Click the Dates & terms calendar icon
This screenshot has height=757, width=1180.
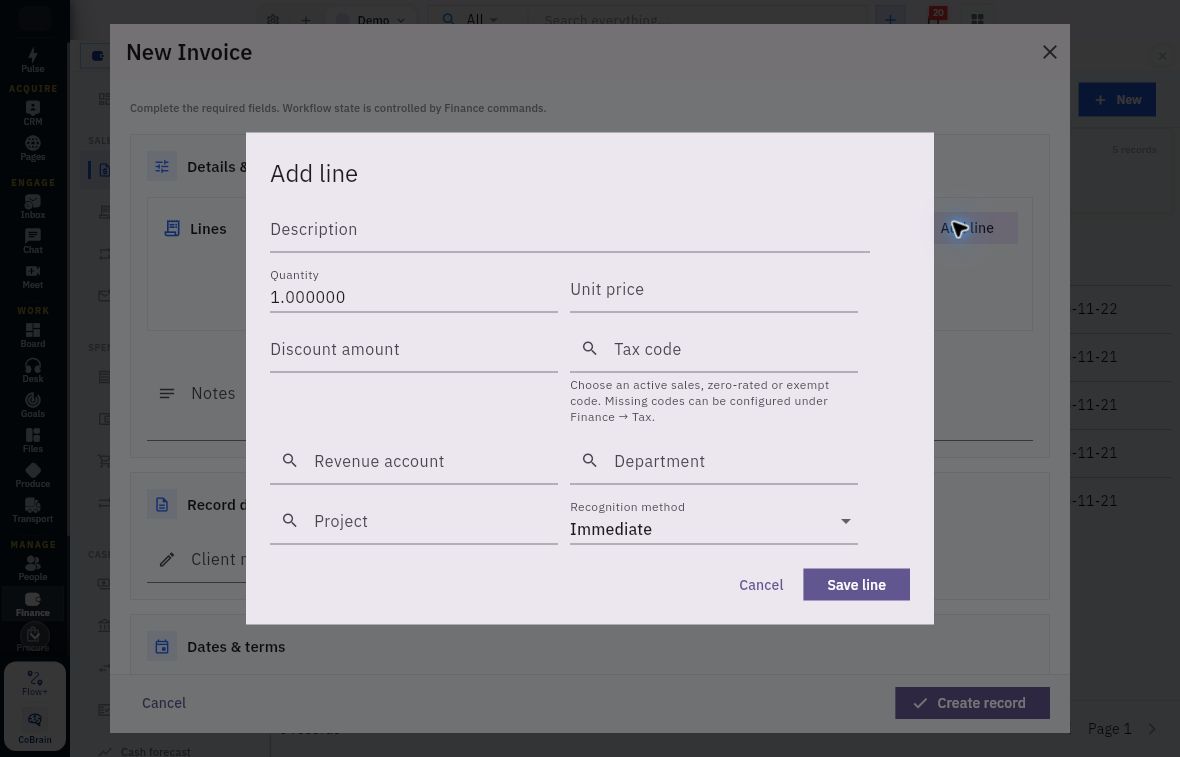[x=162, y=646]
